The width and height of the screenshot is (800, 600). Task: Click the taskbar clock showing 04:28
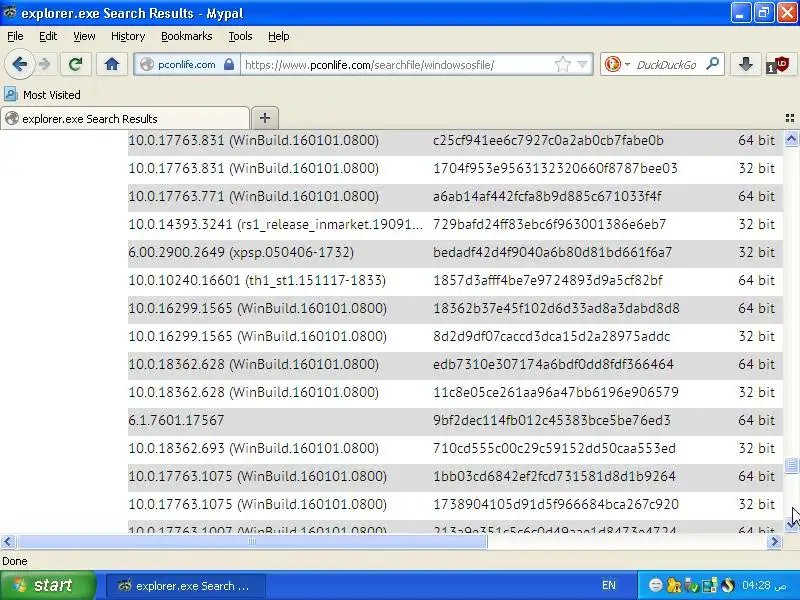coord(764,585)
